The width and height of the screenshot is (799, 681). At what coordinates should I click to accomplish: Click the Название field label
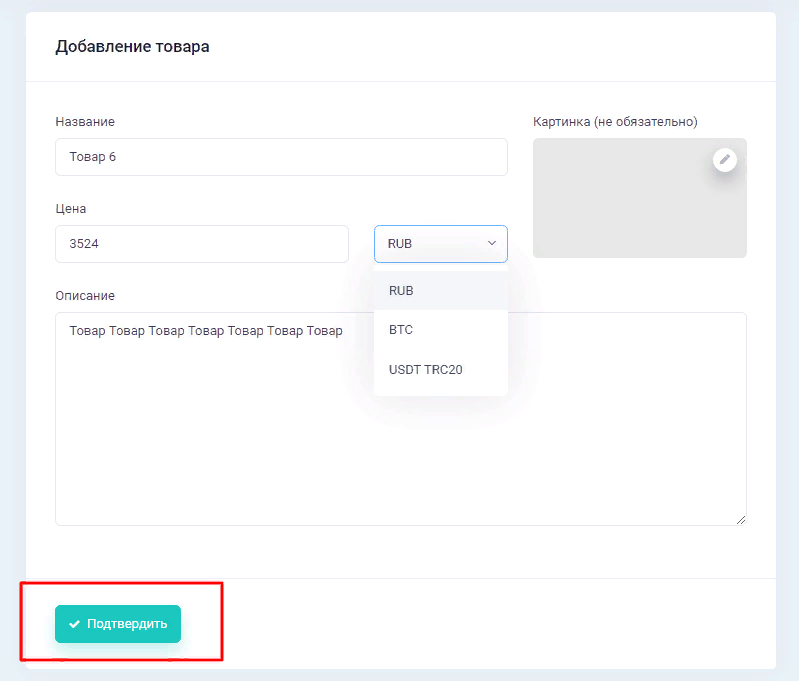[85, 122]
